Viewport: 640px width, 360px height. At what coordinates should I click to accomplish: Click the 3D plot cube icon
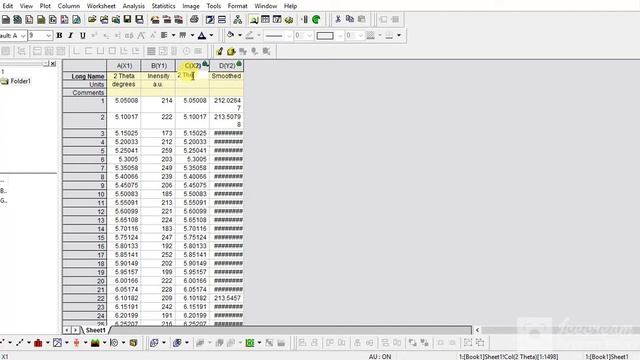(133, 343)
